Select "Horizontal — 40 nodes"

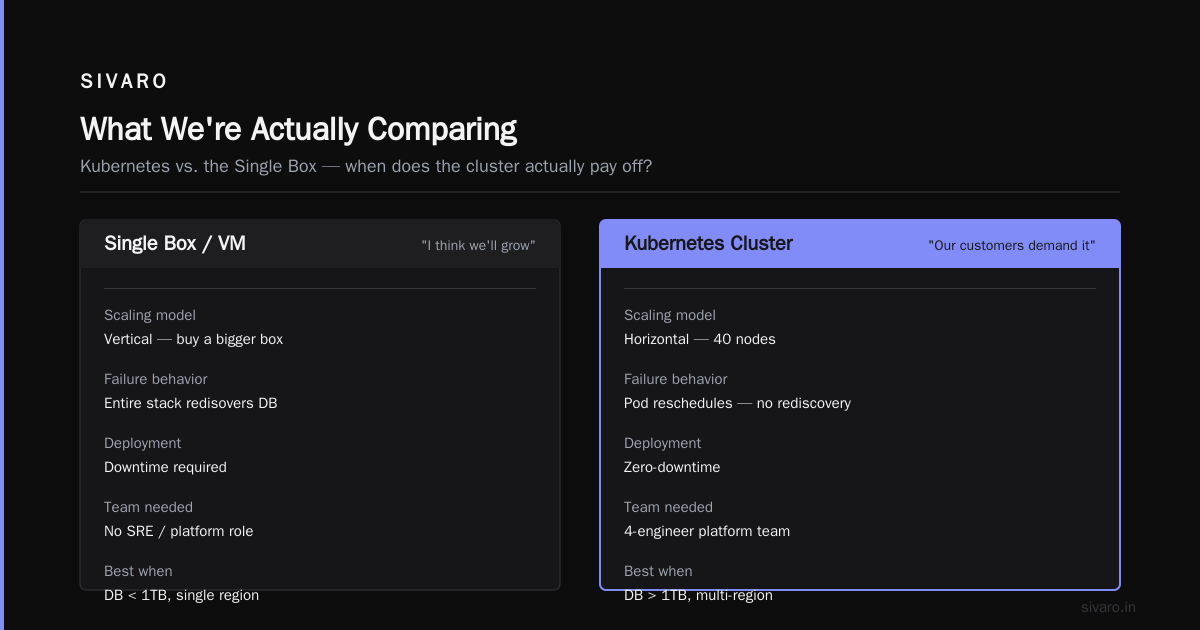(700, 339)
